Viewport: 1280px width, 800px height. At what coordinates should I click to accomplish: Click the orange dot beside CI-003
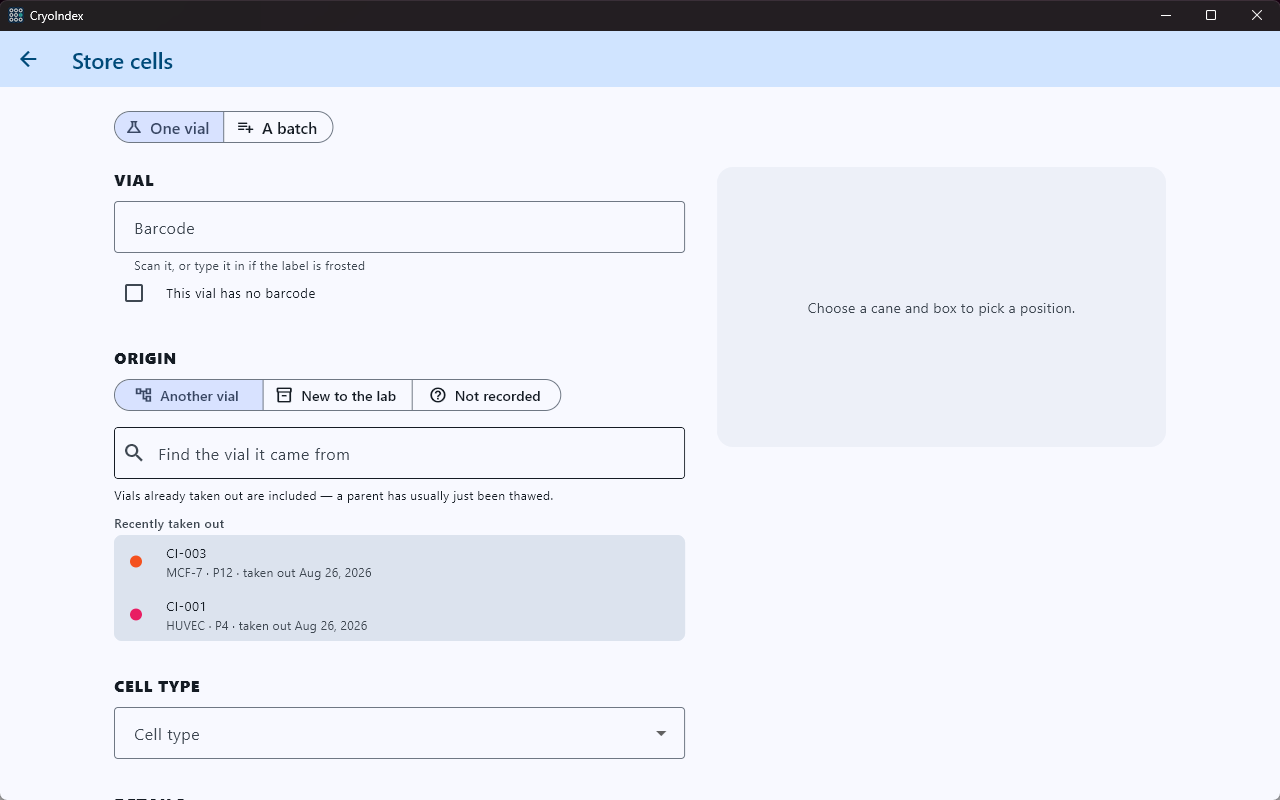point(136,562)
